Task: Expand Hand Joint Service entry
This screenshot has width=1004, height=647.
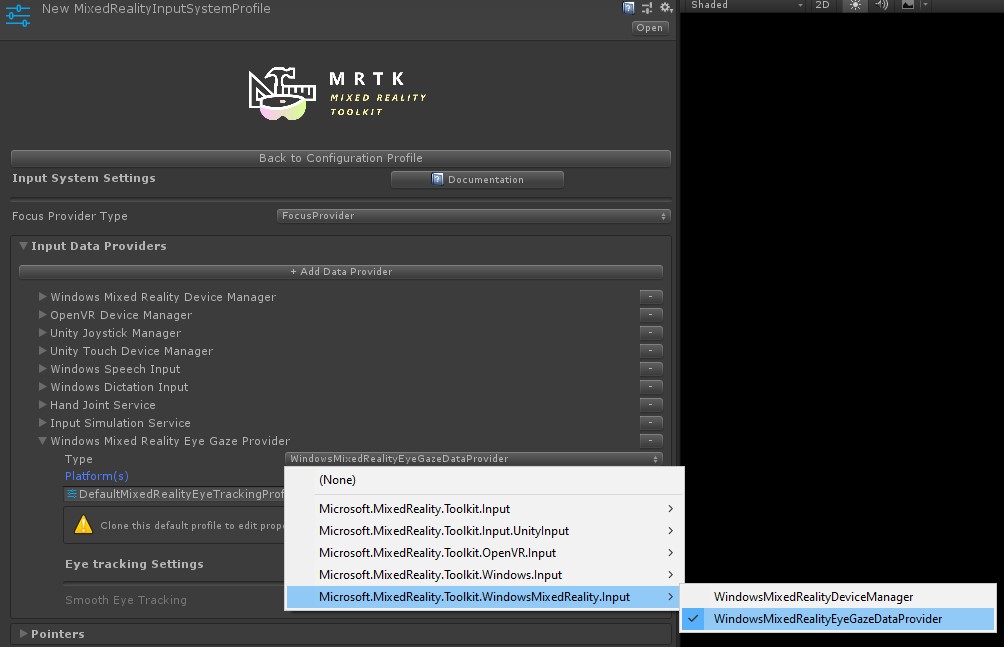Action: click(x=42, y=404)
